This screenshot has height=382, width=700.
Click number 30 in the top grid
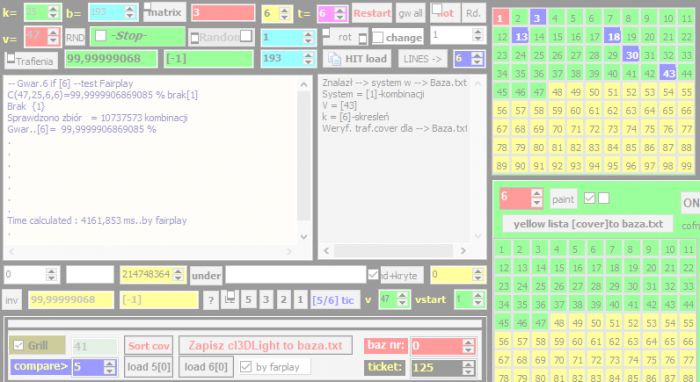631,55
